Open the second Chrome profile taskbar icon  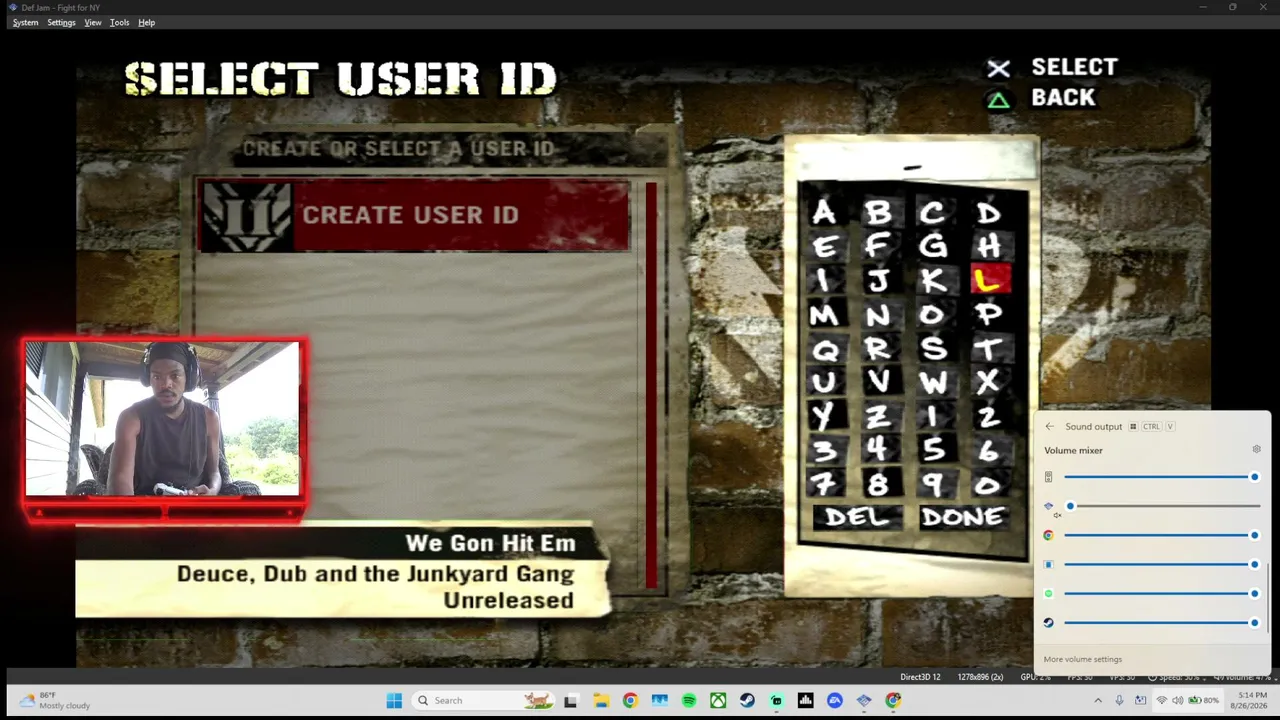[893, 700]
